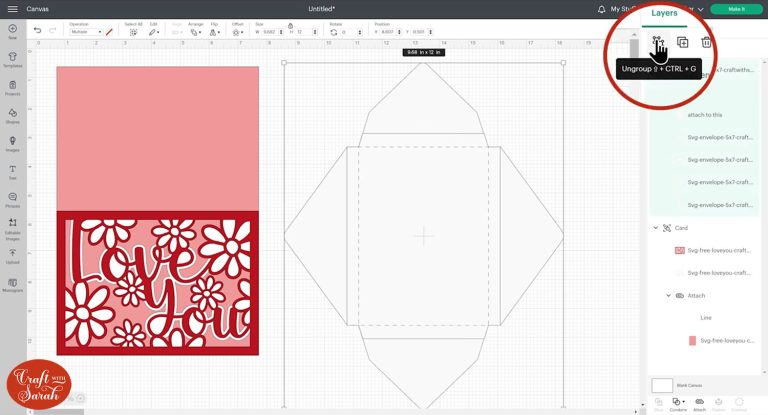This screenshot has height=415, width=768.
Task: Collapse the Card group in Layers
Action: coord(656,228)
